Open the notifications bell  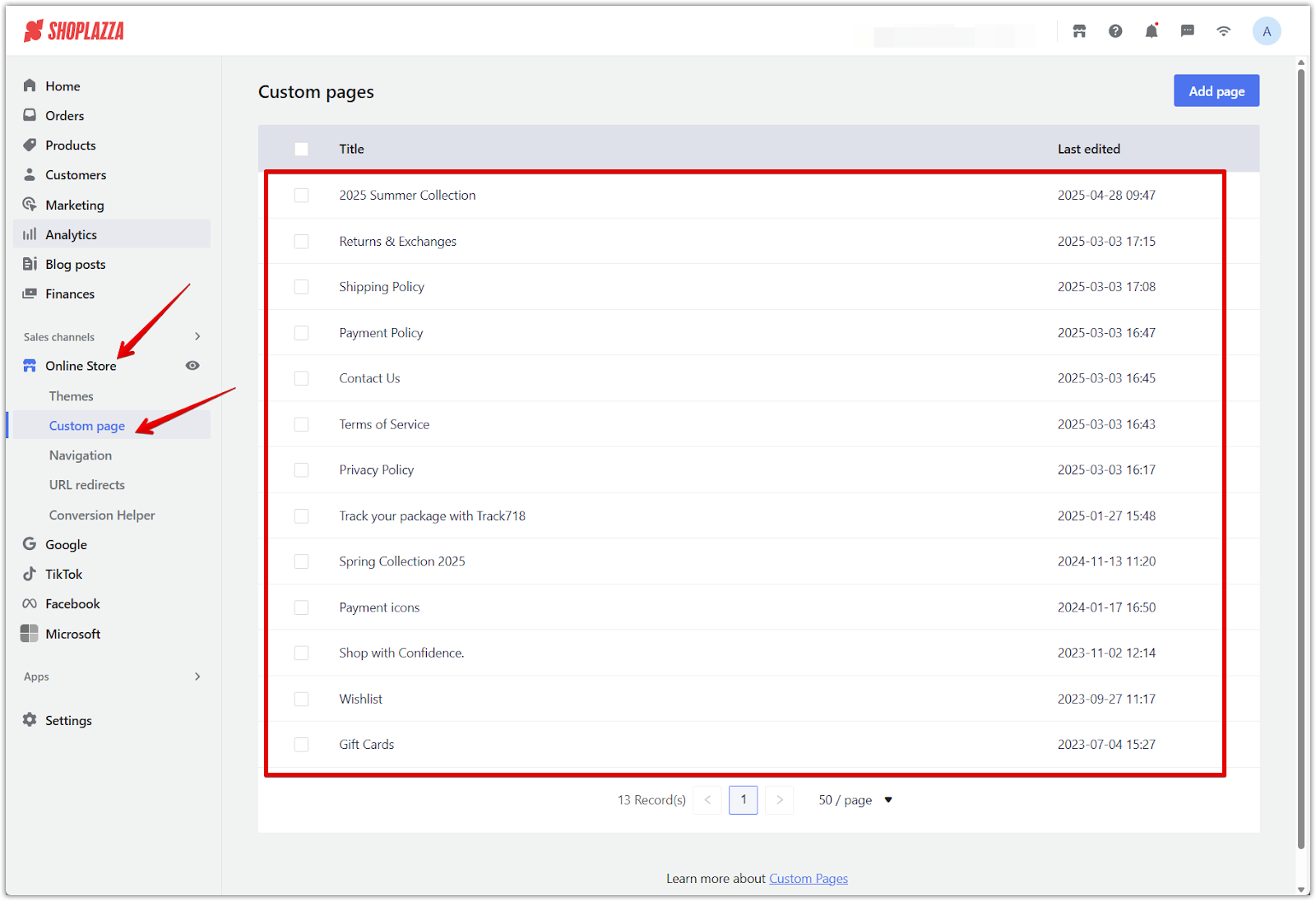[x=1151, y=31]
